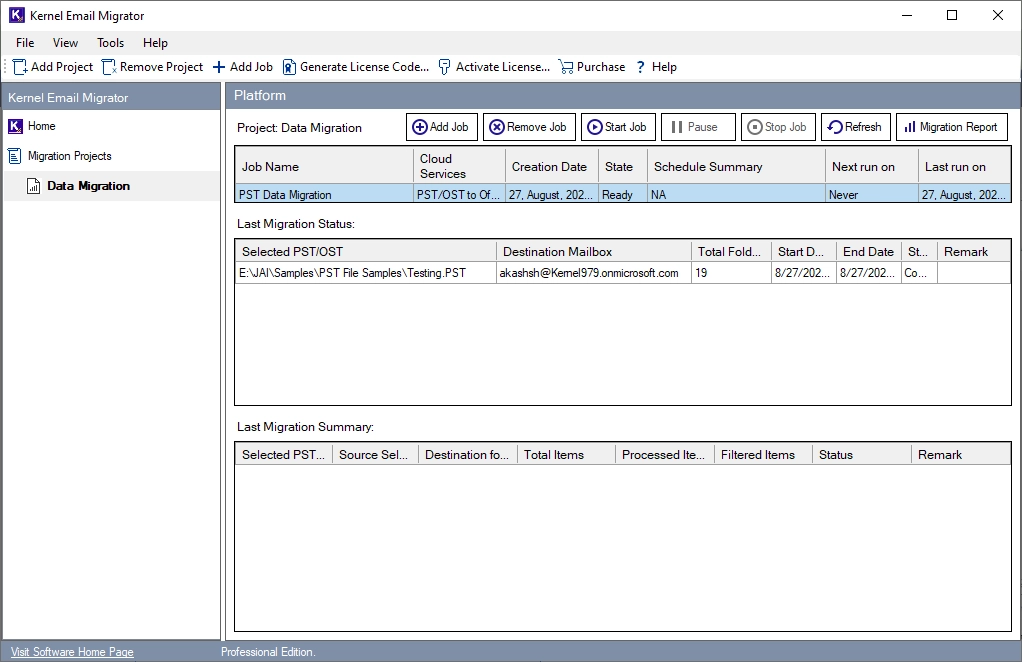Click the Ready state cell

[622, 194]
